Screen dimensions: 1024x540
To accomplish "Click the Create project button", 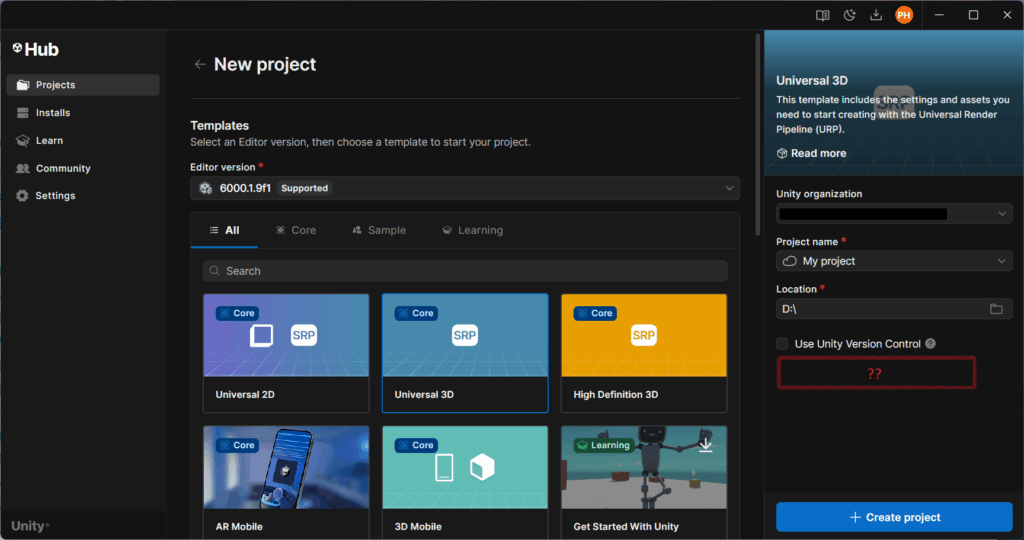I will click(894, 517).
